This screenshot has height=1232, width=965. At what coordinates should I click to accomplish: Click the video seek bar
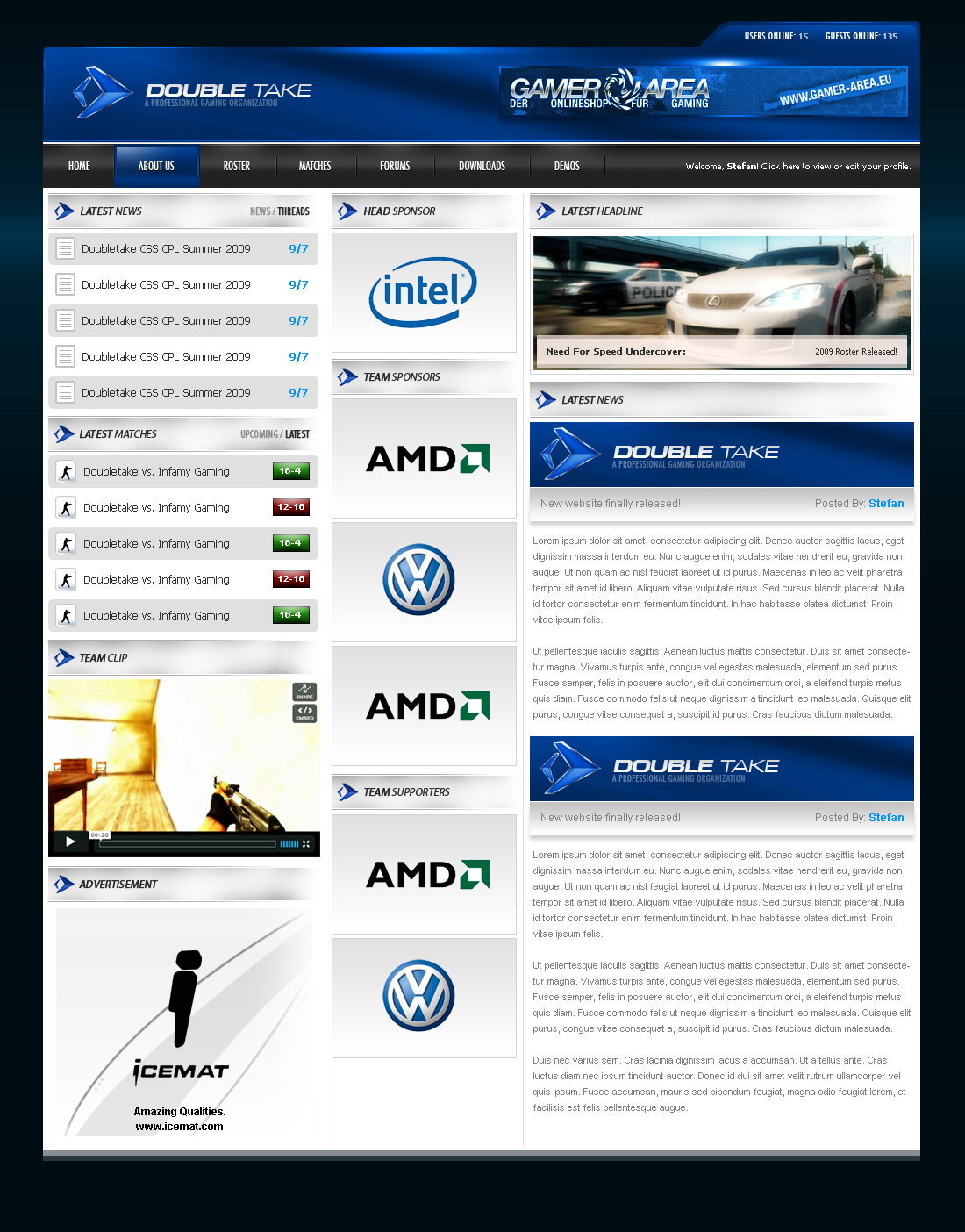tap(187, 843)
